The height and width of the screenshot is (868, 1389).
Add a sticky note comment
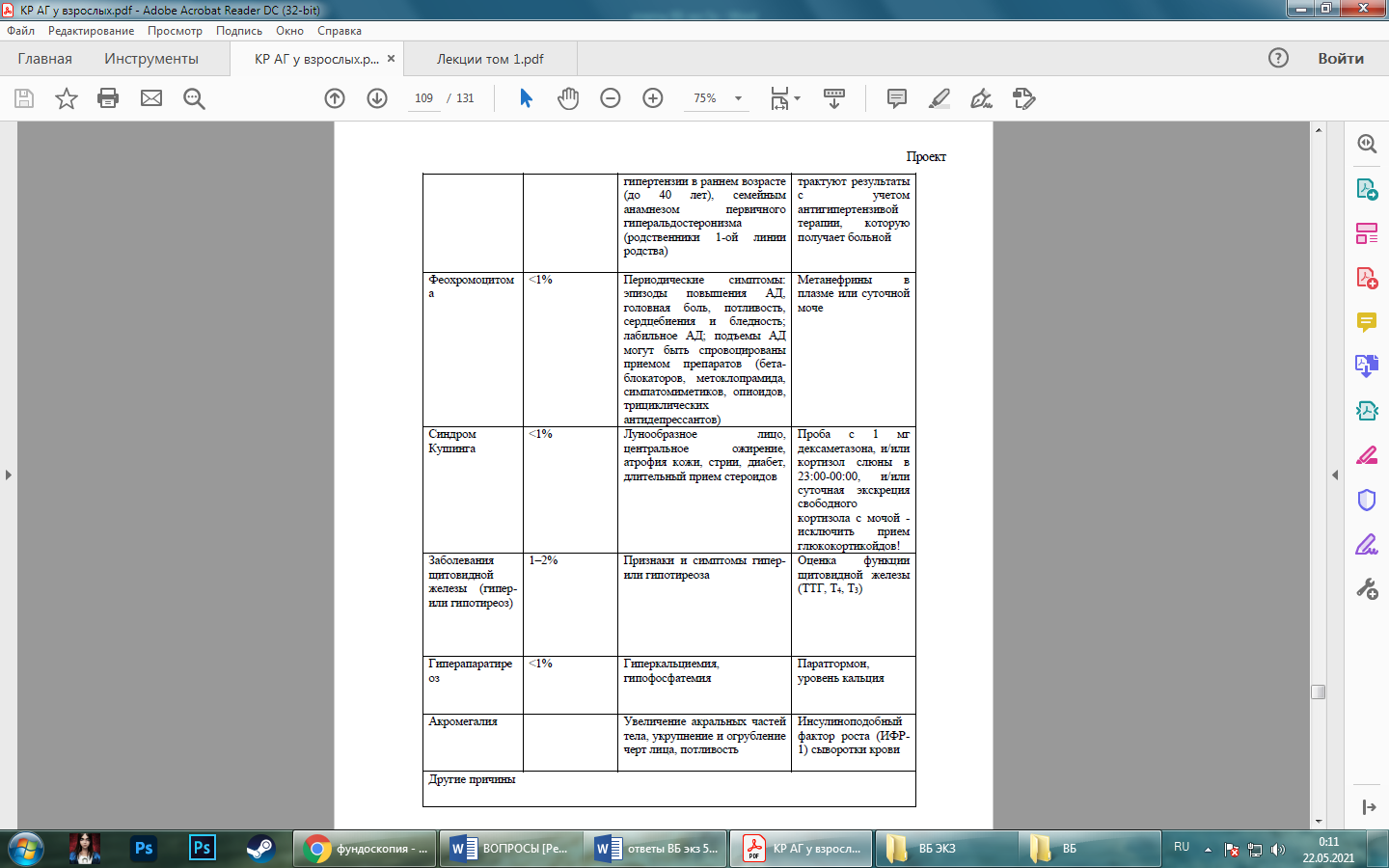click(x=897, y=98)
